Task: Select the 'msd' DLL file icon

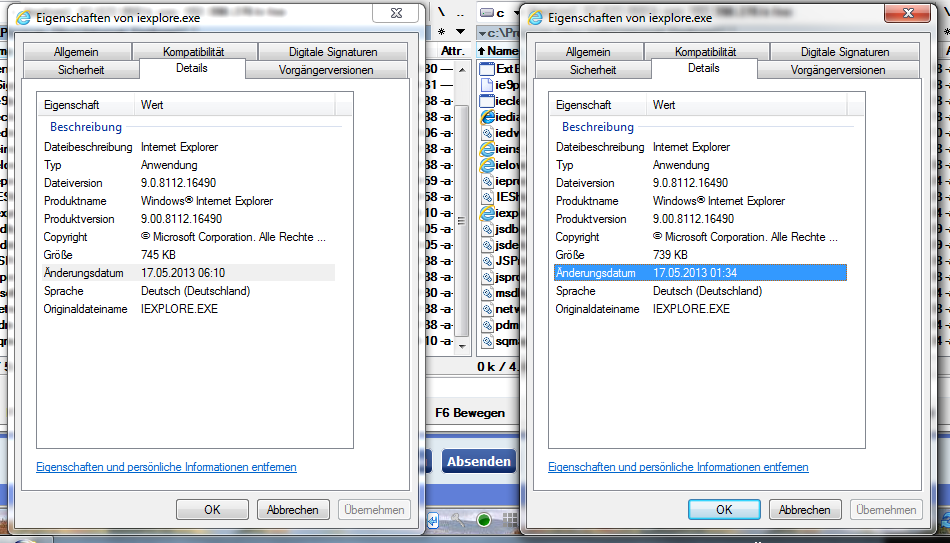Action: pos(487,293)
